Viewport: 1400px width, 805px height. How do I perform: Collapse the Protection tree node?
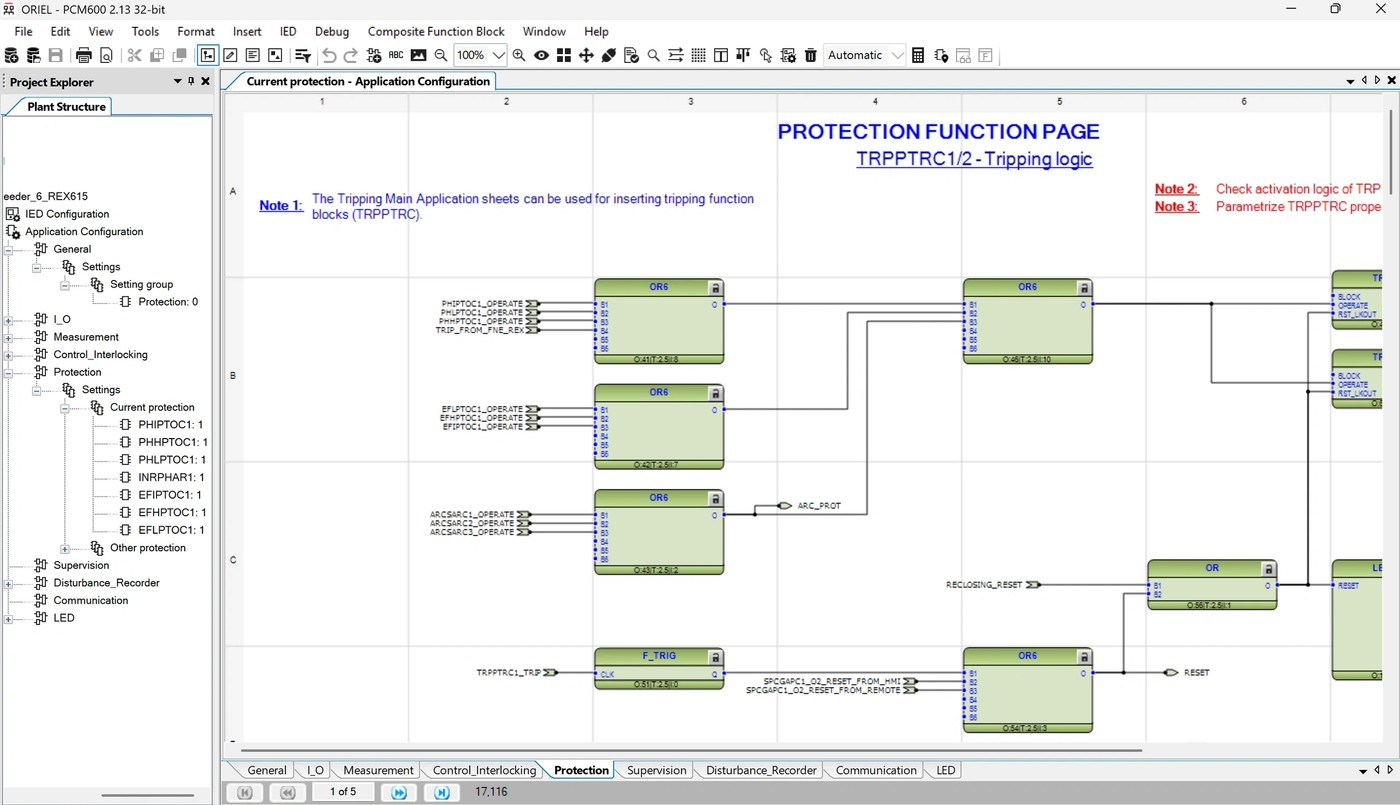[x=8, y=372]
